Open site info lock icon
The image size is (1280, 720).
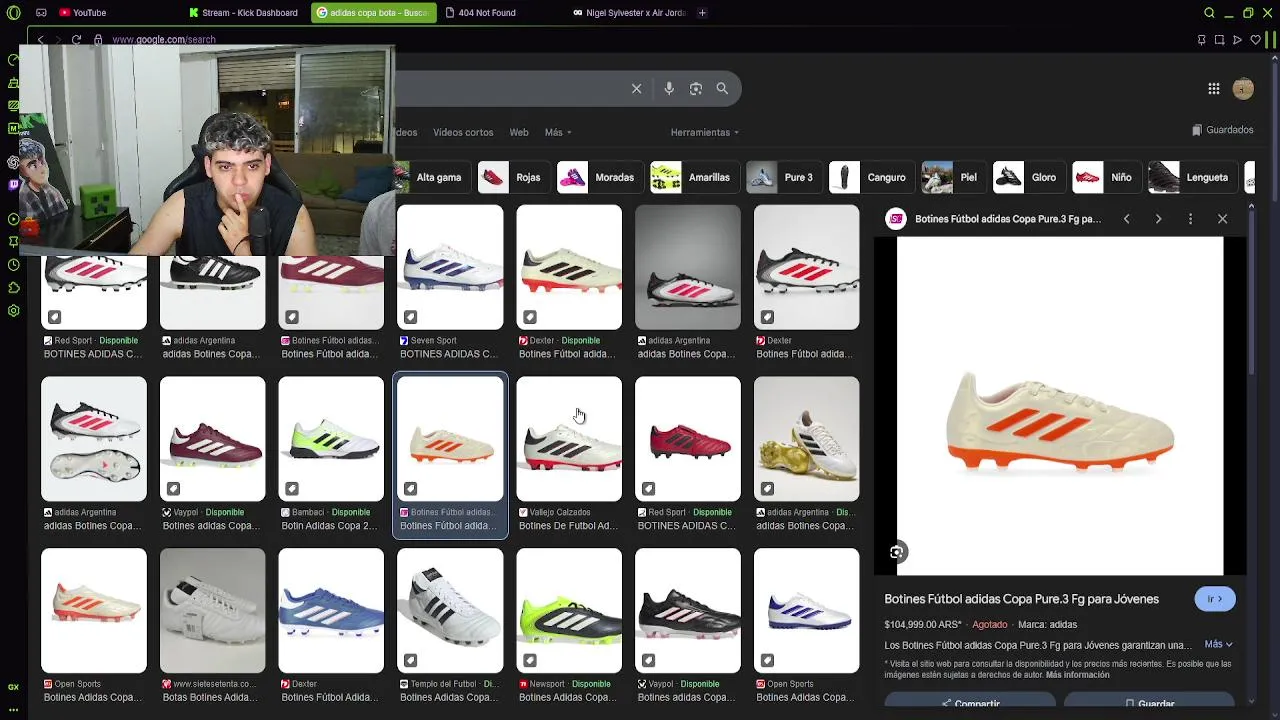pos(98,40)
